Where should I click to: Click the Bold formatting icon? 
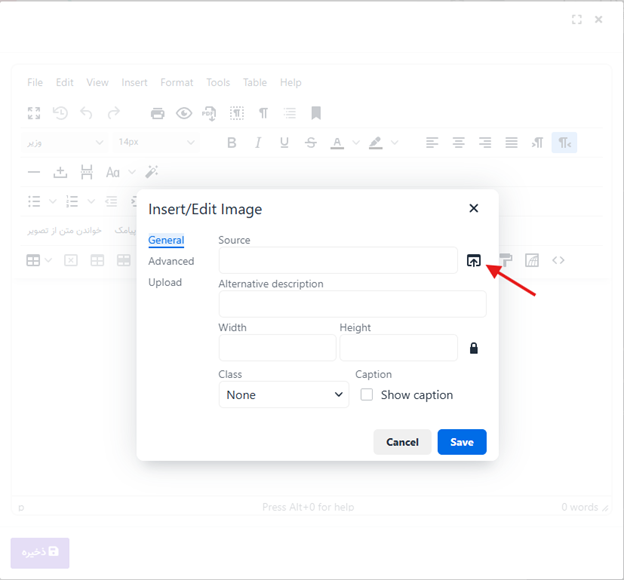coord(232,143)
